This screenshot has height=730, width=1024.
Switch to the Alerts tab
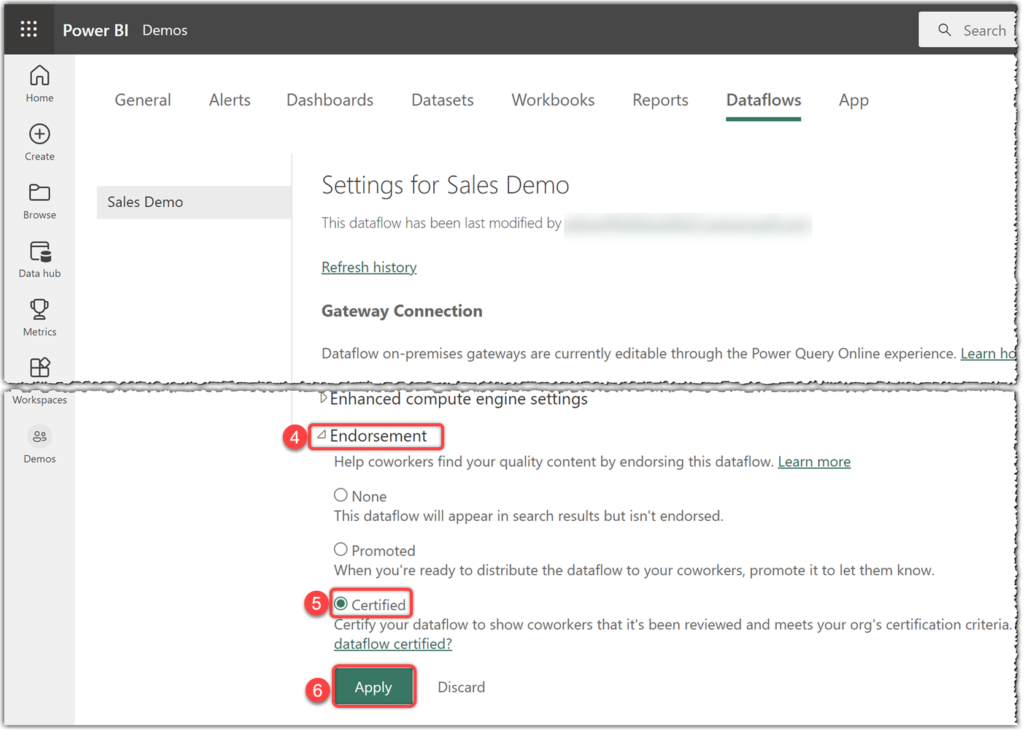230,100
